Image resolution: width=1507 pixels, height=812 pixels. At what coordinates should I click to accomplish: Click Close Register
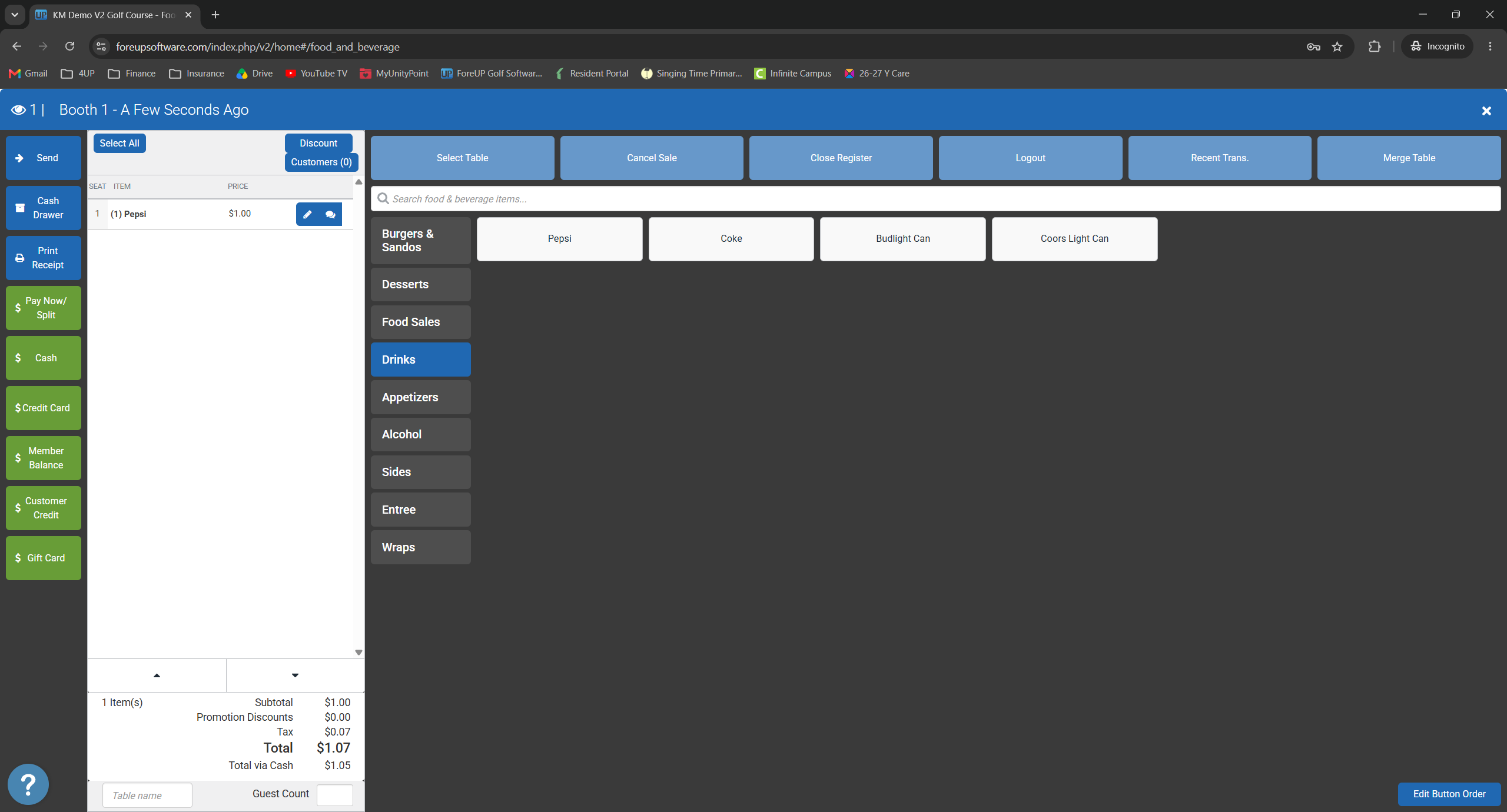841,158
